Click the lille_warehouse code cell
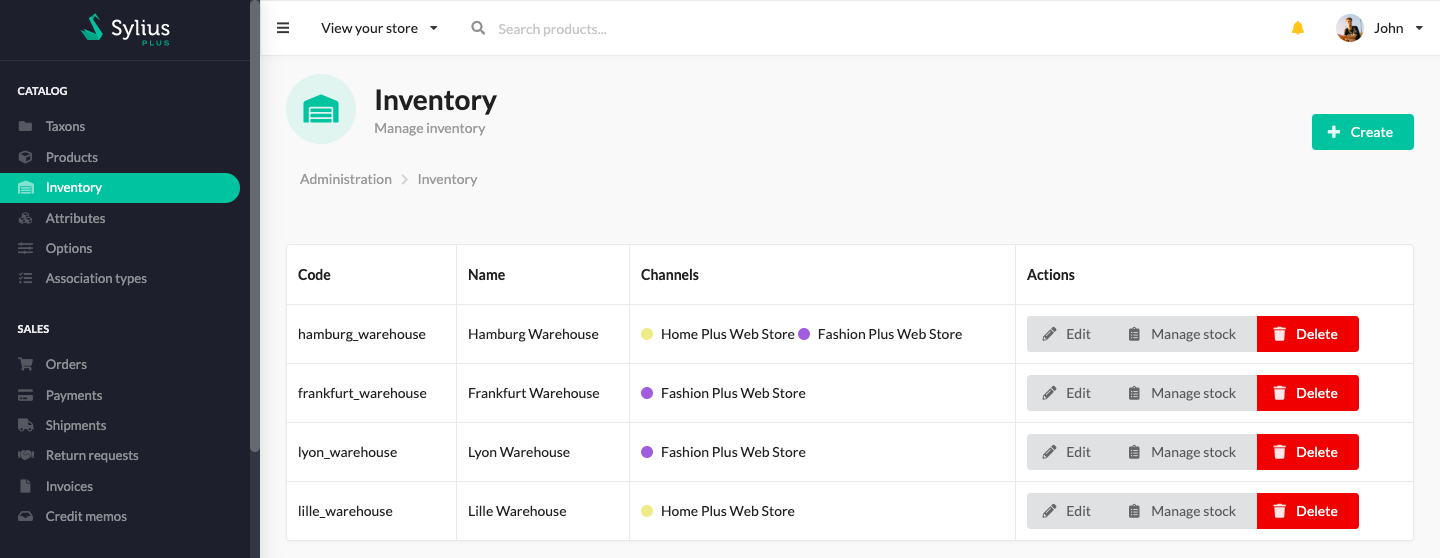The height and width of the screenshot is (558, 1440). [x=371, y=511]
